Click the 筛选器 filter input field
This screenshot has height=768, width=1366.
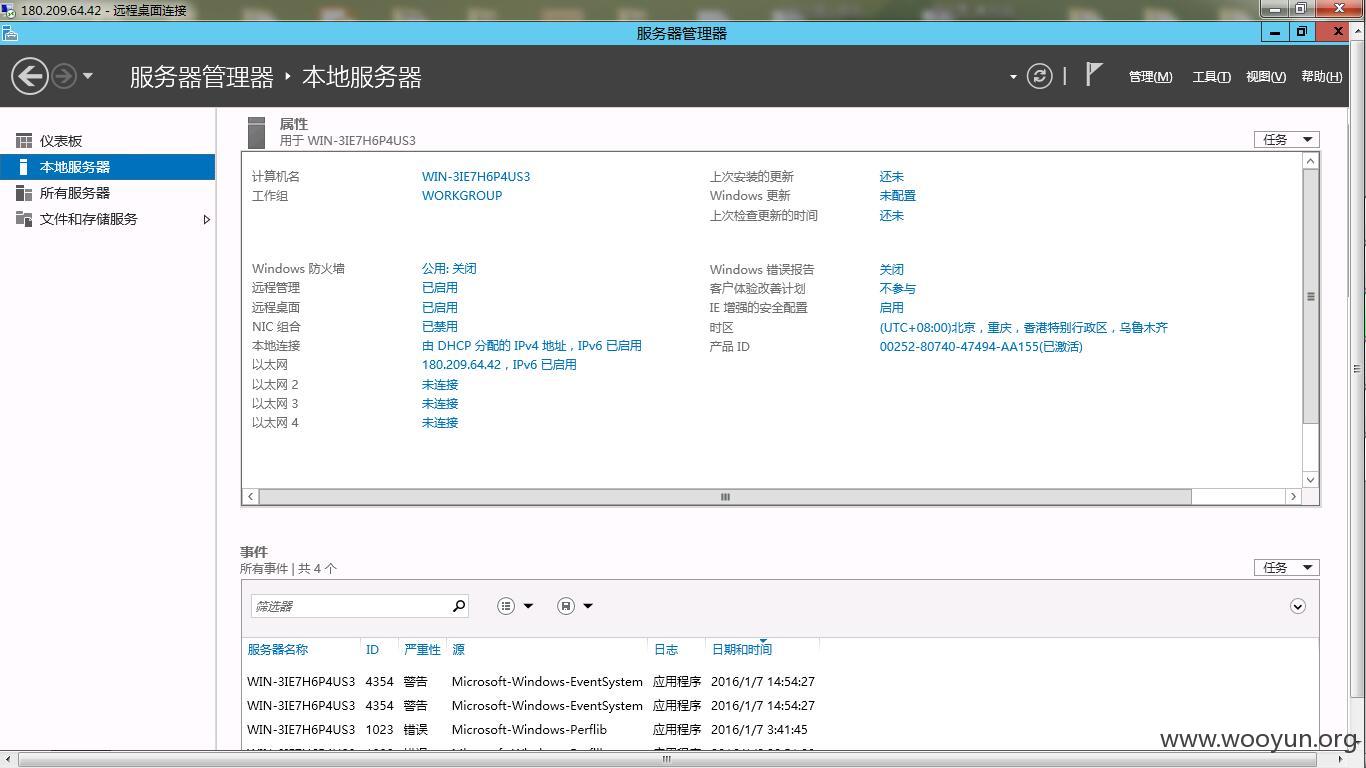pyautogui.click(x=350, y=606)
